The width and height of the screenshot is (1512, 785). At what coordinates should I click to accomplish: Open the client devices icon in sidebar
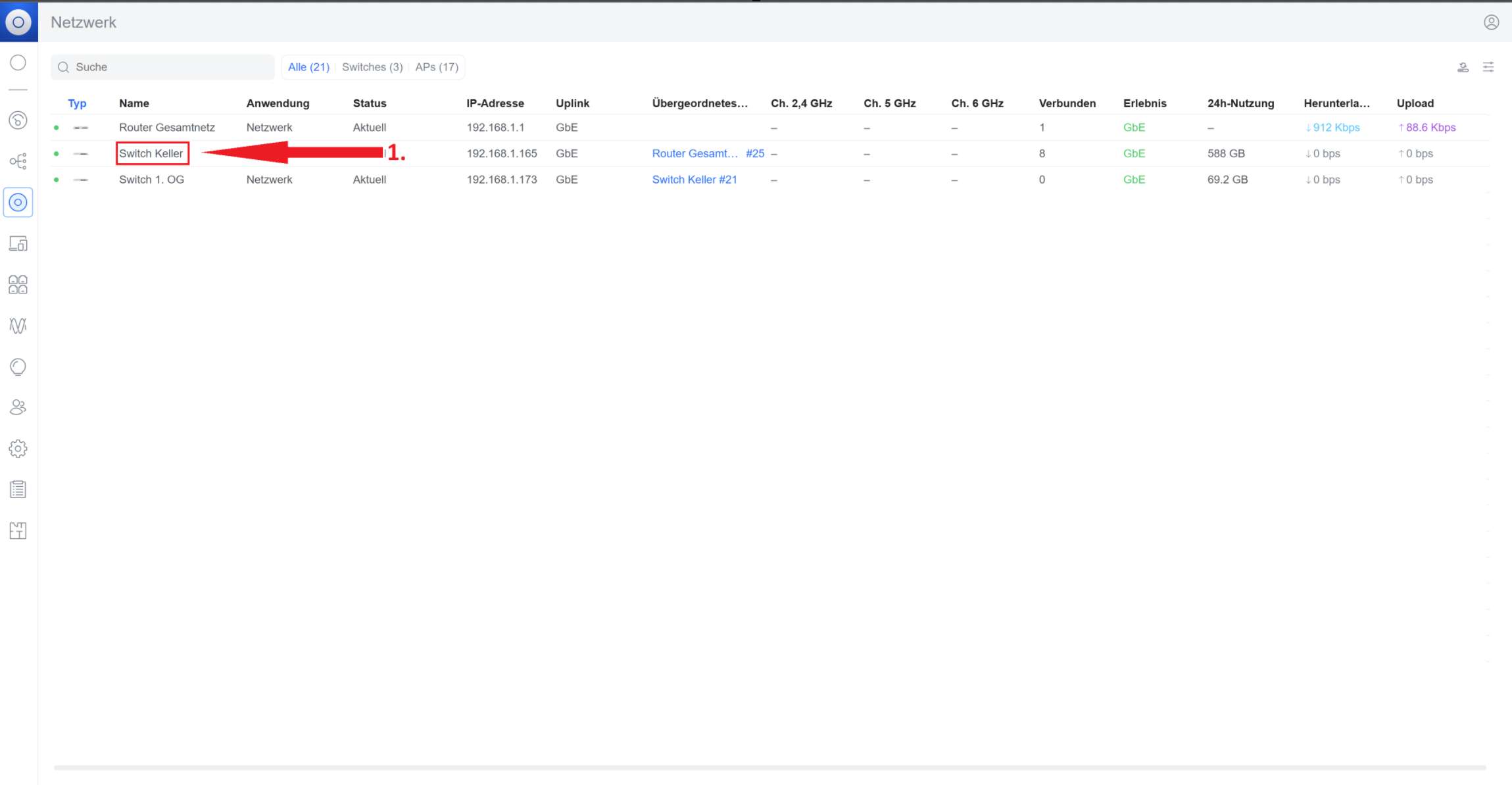pos(18,243)
